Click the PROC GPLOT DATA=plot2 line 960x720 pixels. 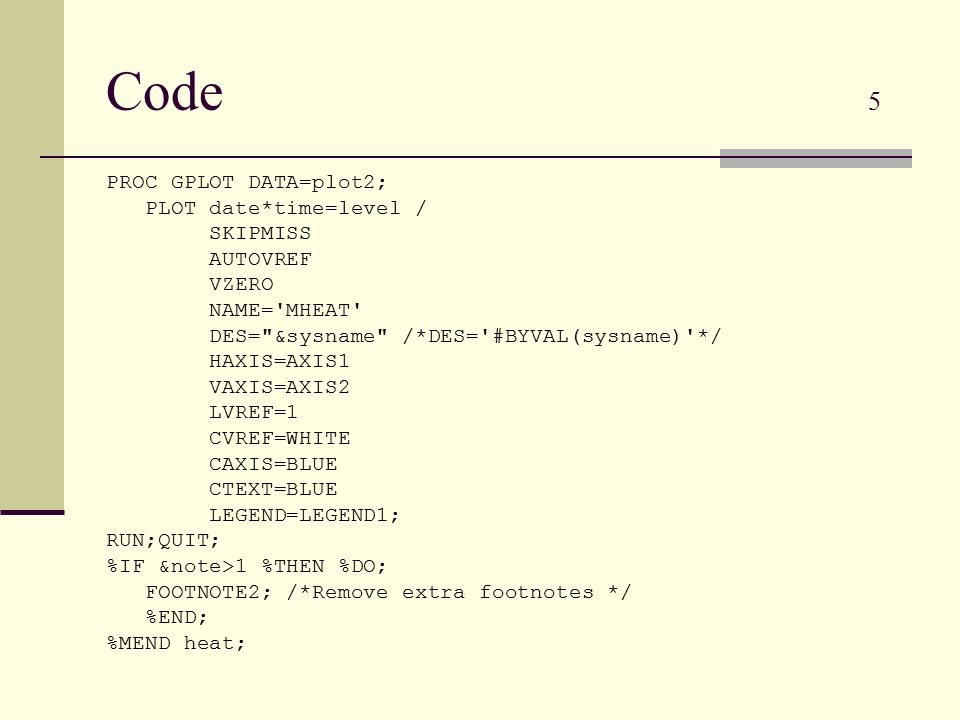click(246, 182)
